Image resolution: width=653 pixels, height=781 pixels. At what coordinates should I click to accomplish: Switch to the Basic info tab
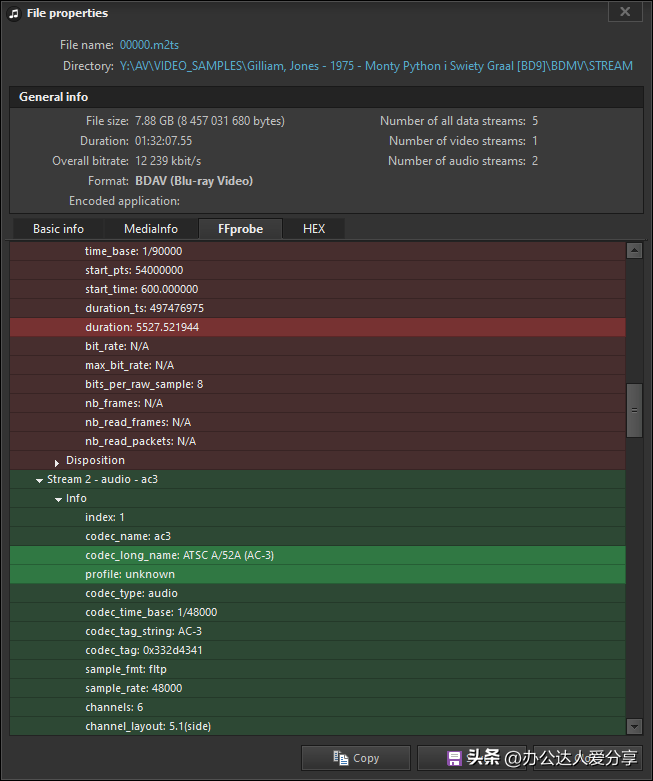pyautogui.click(x=58, y=229)
